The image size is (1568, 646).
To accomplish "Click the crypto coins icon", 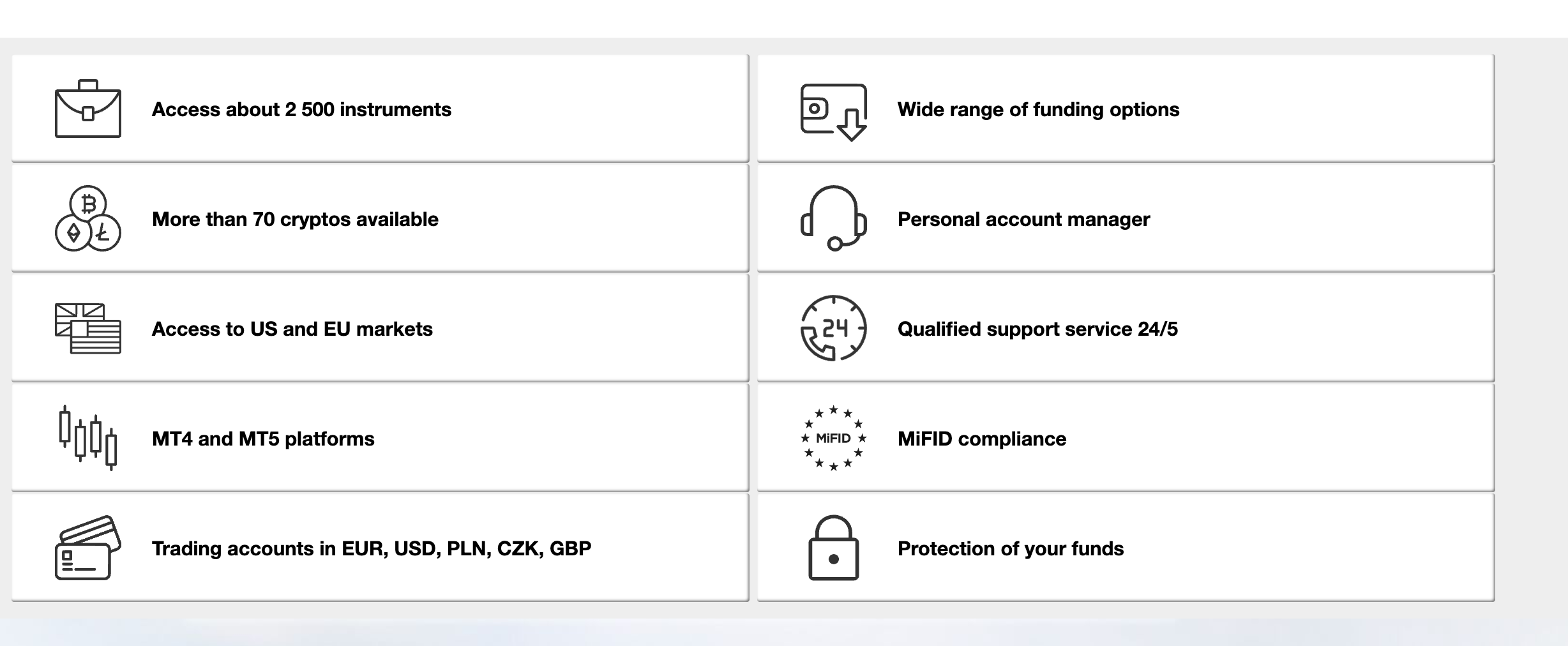I will point(88,218).
